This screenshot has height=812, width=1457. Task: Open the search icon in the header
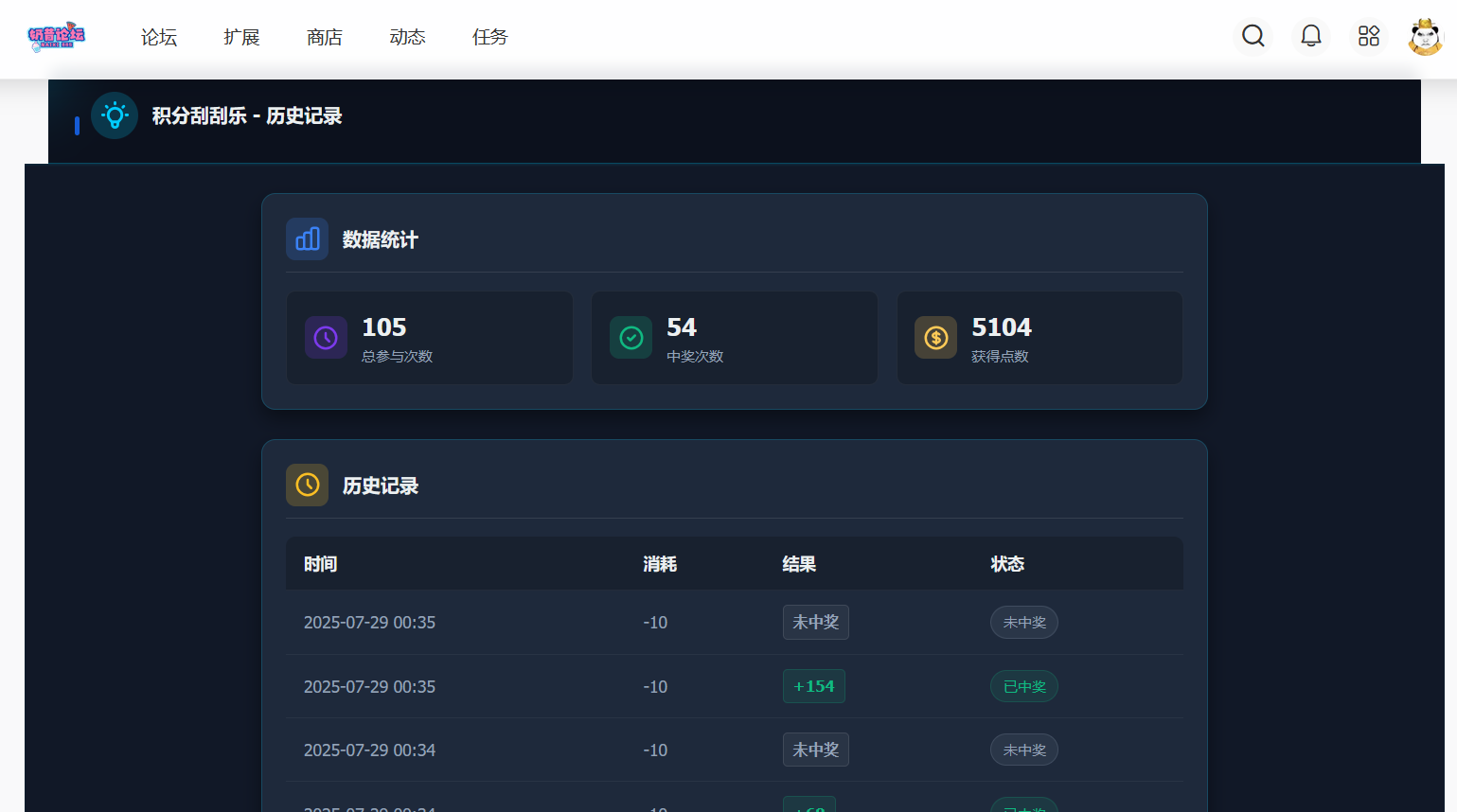click(x=1253, y=36)
